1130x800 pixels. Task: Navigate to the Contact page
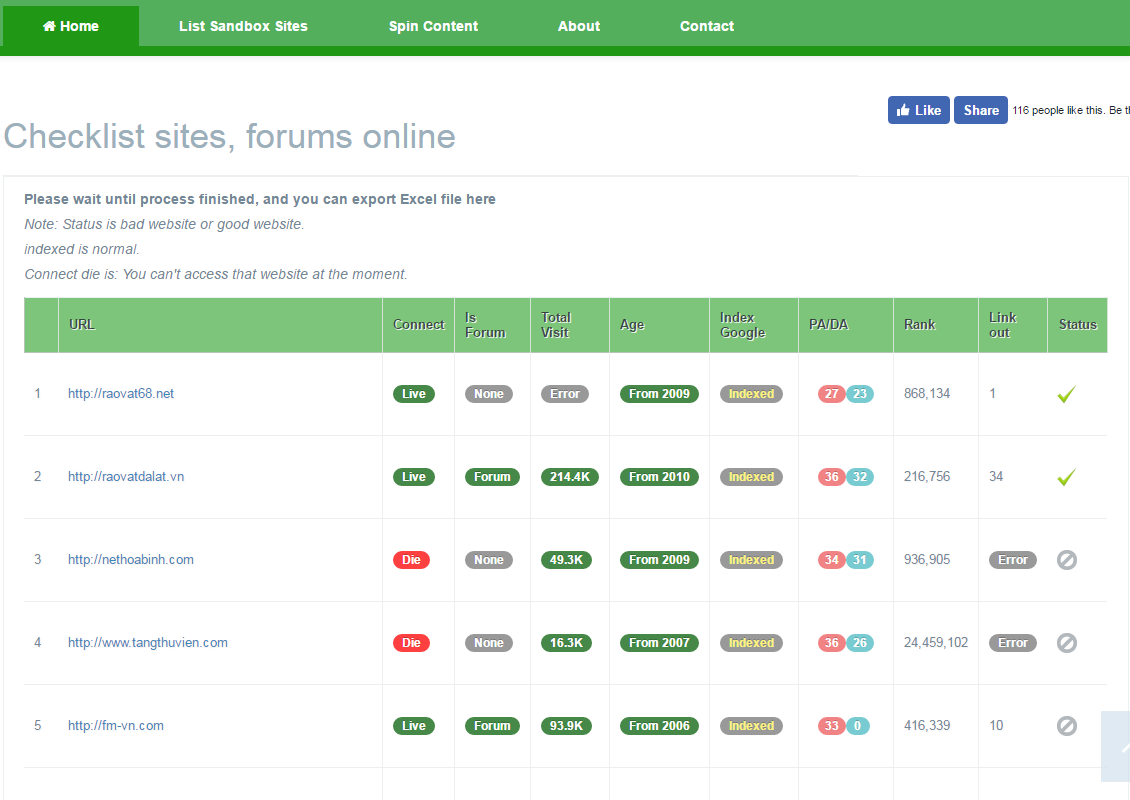707,26
